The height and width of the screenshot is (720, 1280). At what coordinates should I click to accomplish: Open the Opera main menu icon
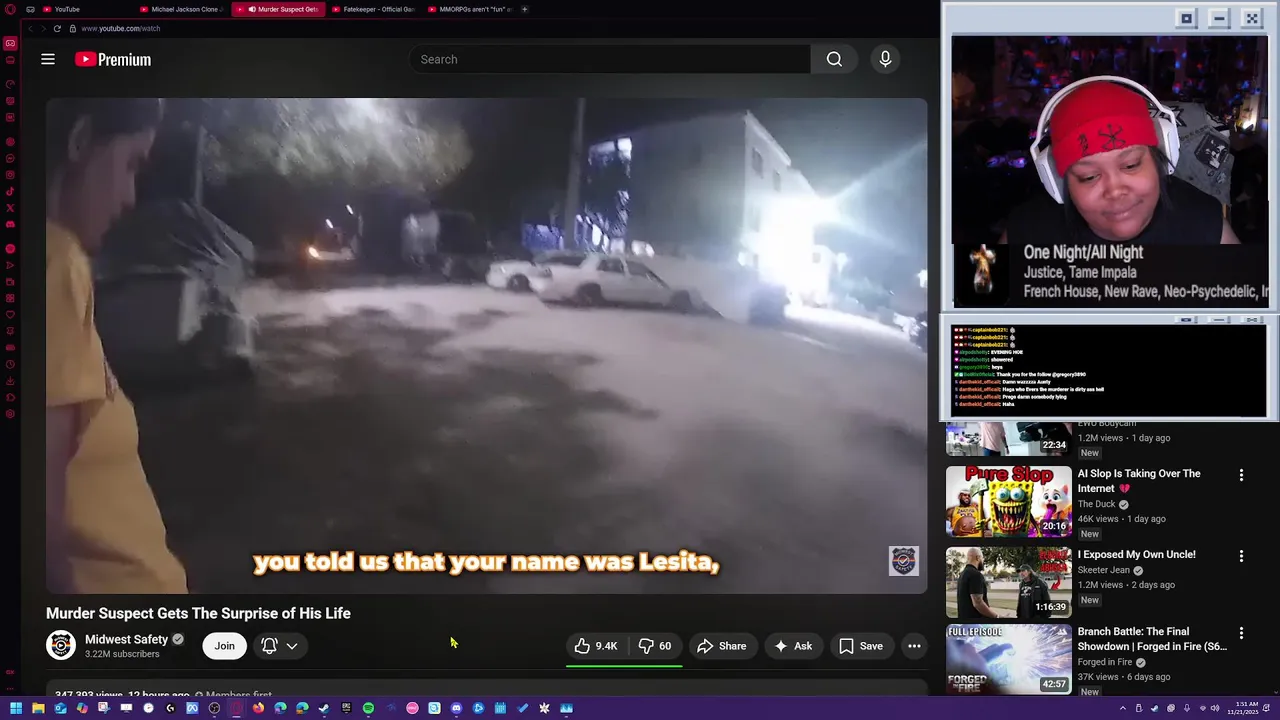[x=10, y=9]
